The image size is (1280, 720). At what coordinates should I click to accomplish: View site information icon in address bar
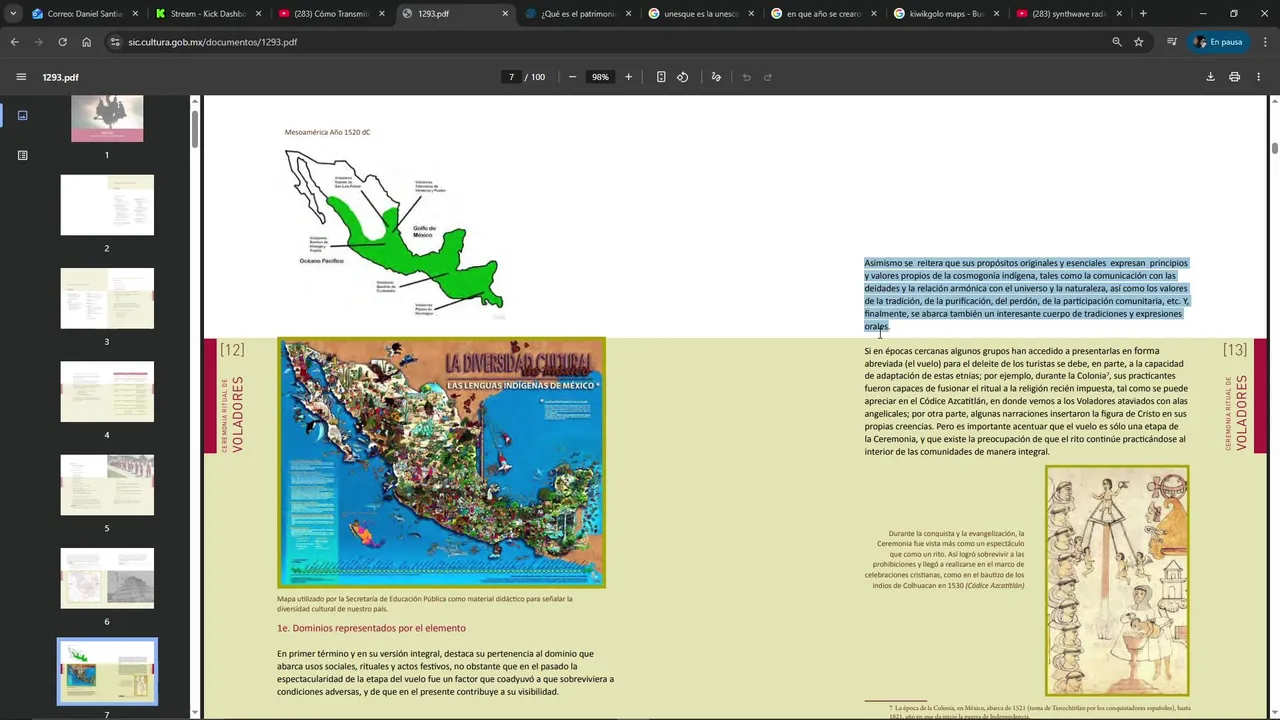pos(115,42)
